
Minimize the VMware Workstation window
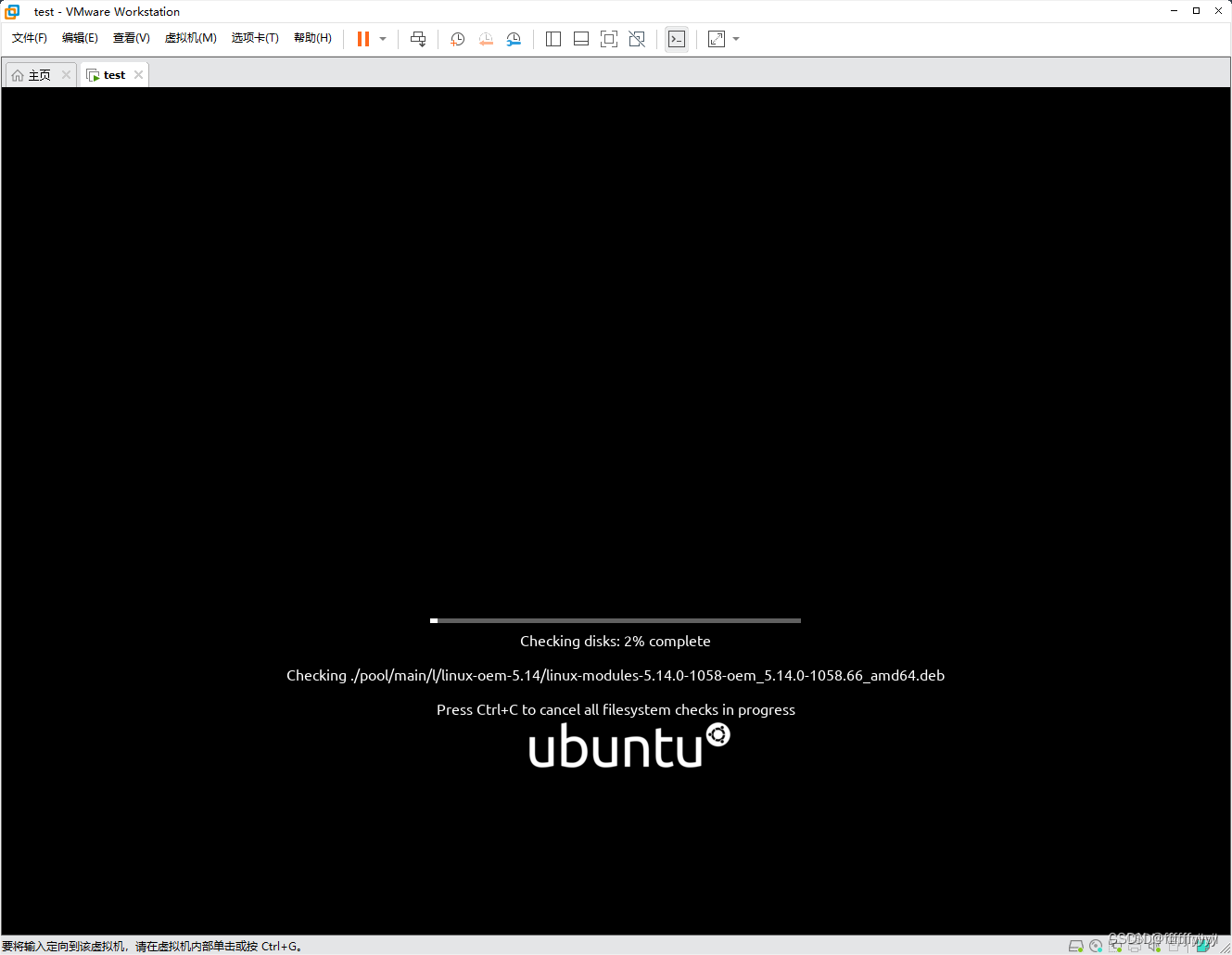1174,11
